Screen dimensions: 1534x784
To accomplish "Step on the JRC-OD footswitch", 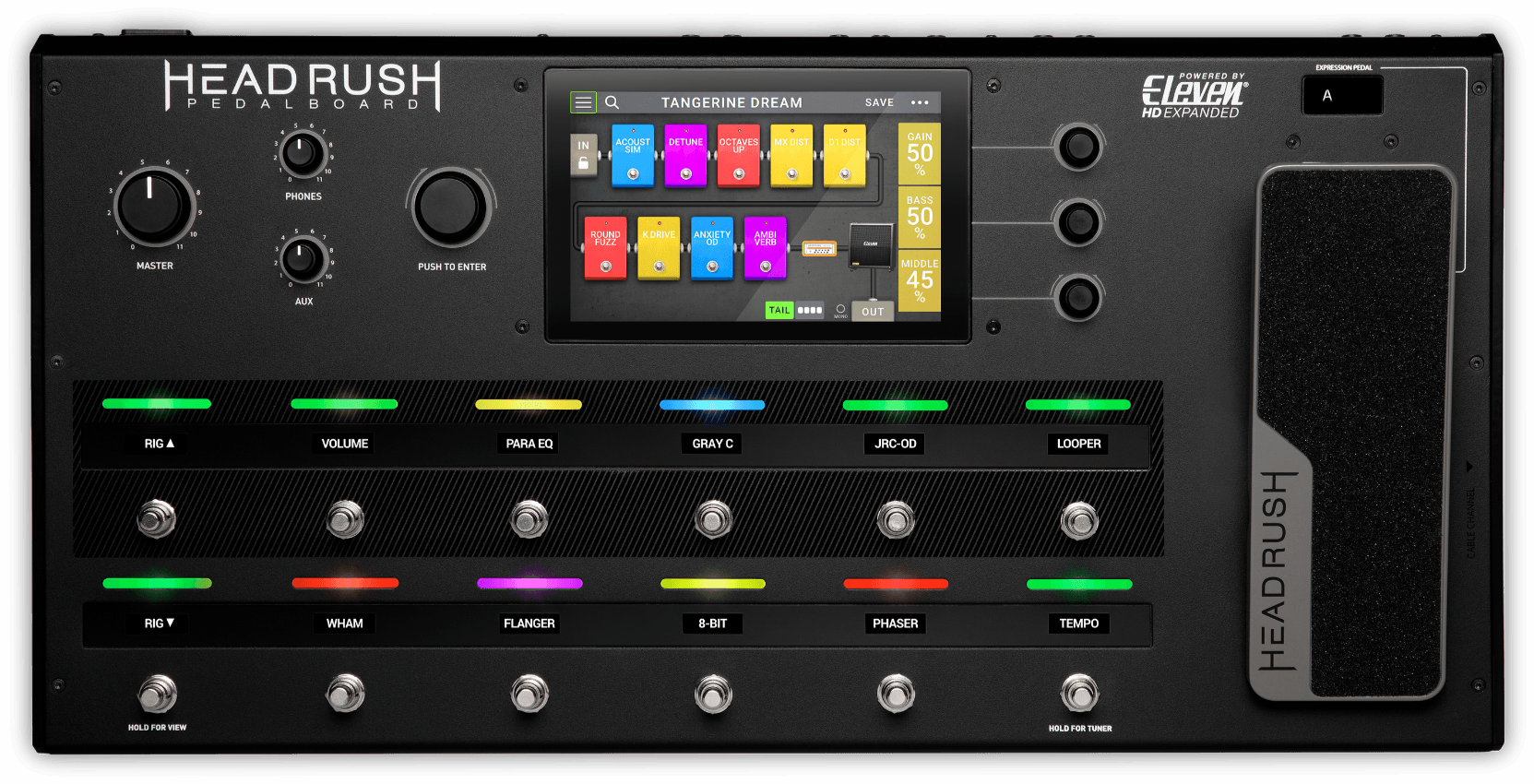I will tap(895, 519).
